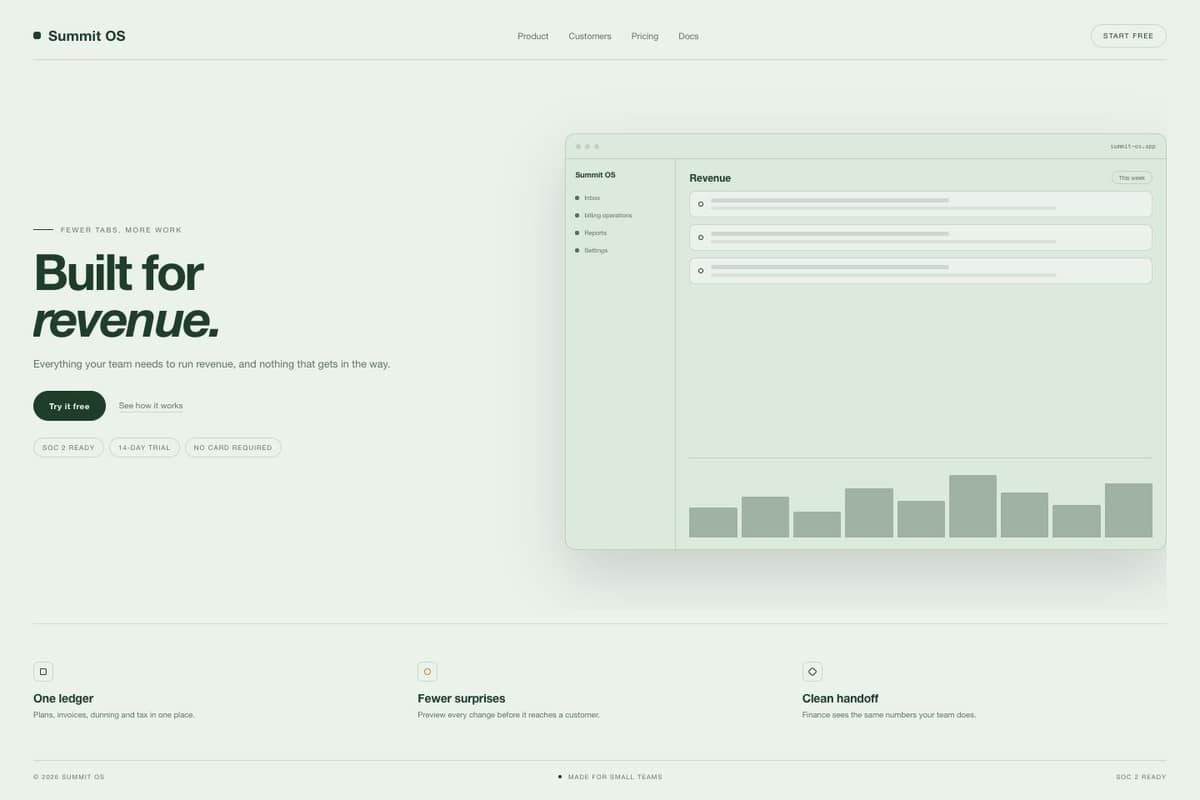Click the diamond icon above Clean handoff
Image resolution: width=1200 pixels, height=800 pixels.
(812, 672)
